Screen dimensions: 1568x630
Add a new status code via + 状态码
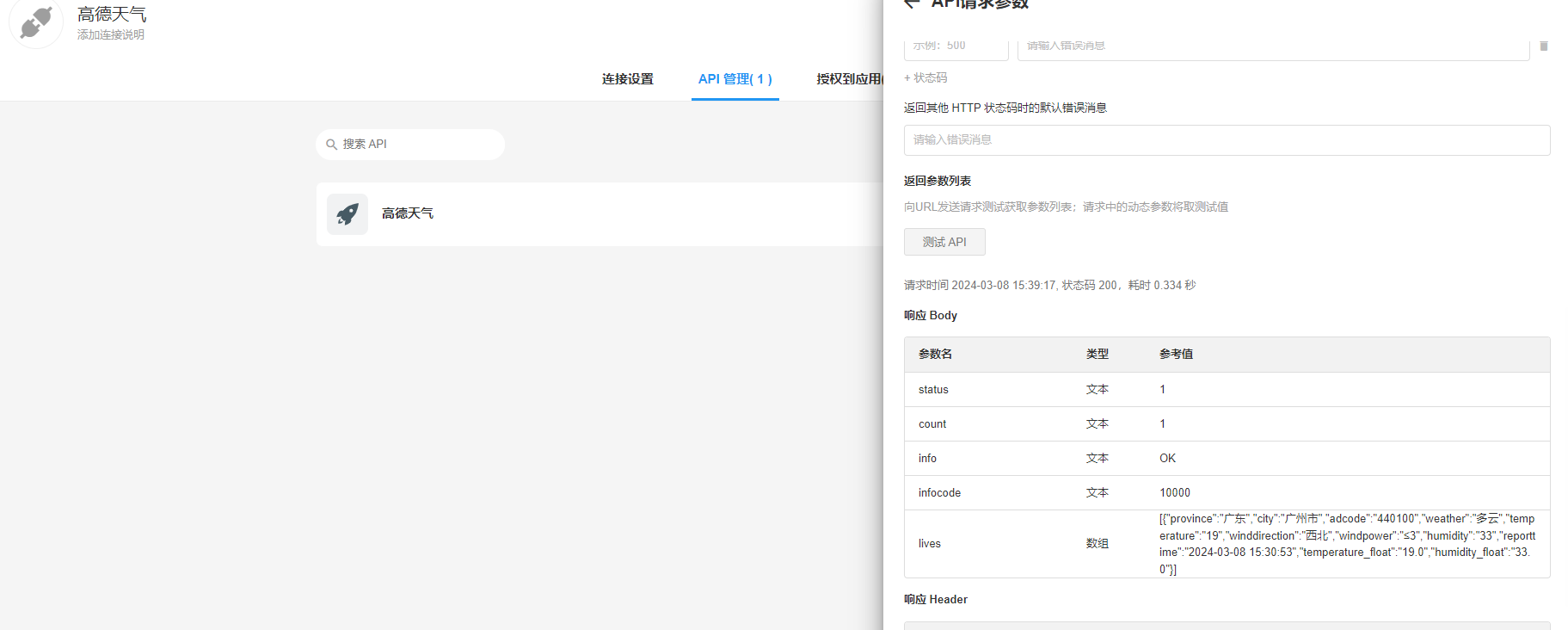pyautogui.click(x=925, y=78)
